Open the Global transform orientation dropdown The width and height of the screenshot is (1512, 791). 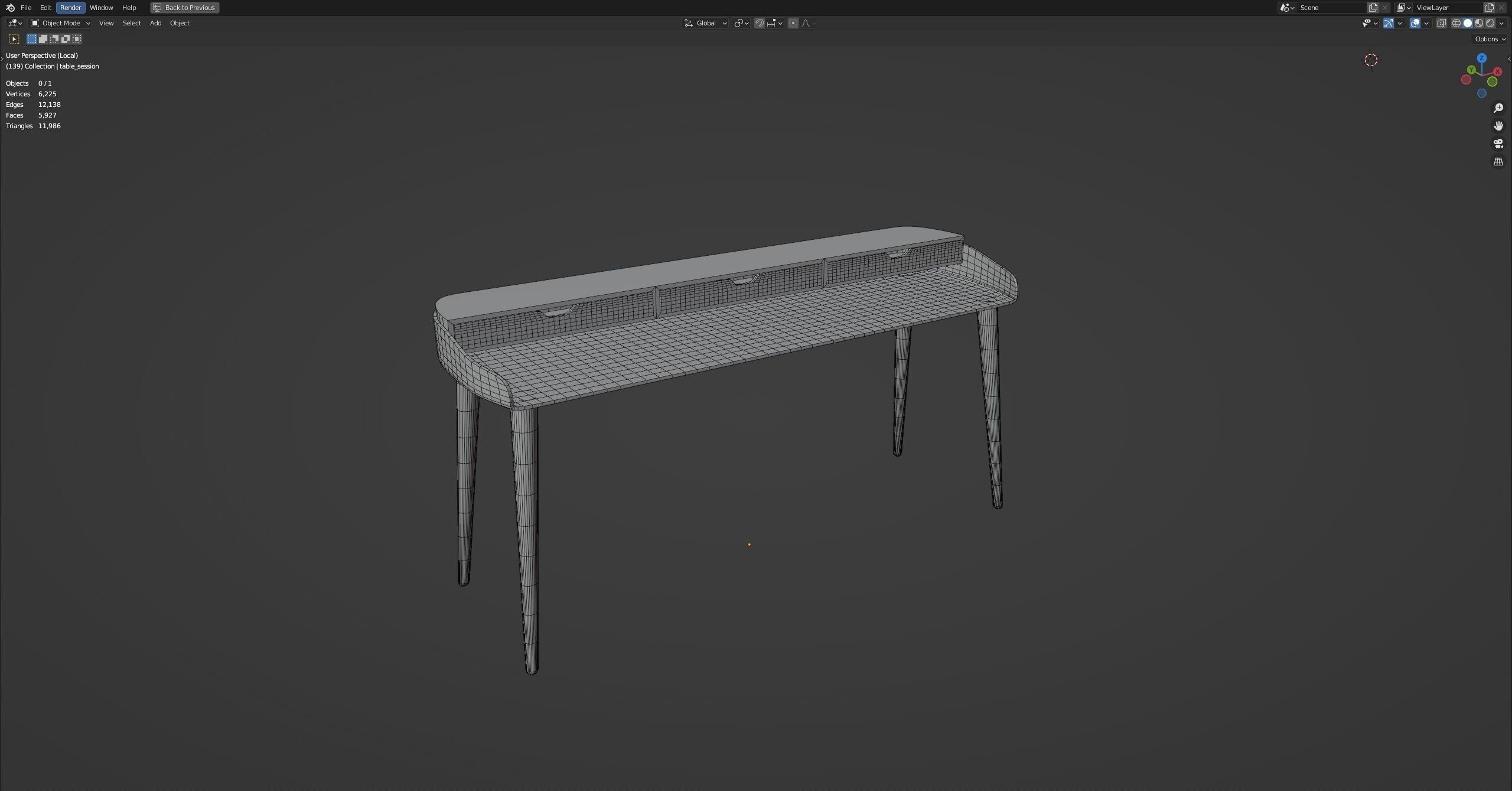coord(706,23)
